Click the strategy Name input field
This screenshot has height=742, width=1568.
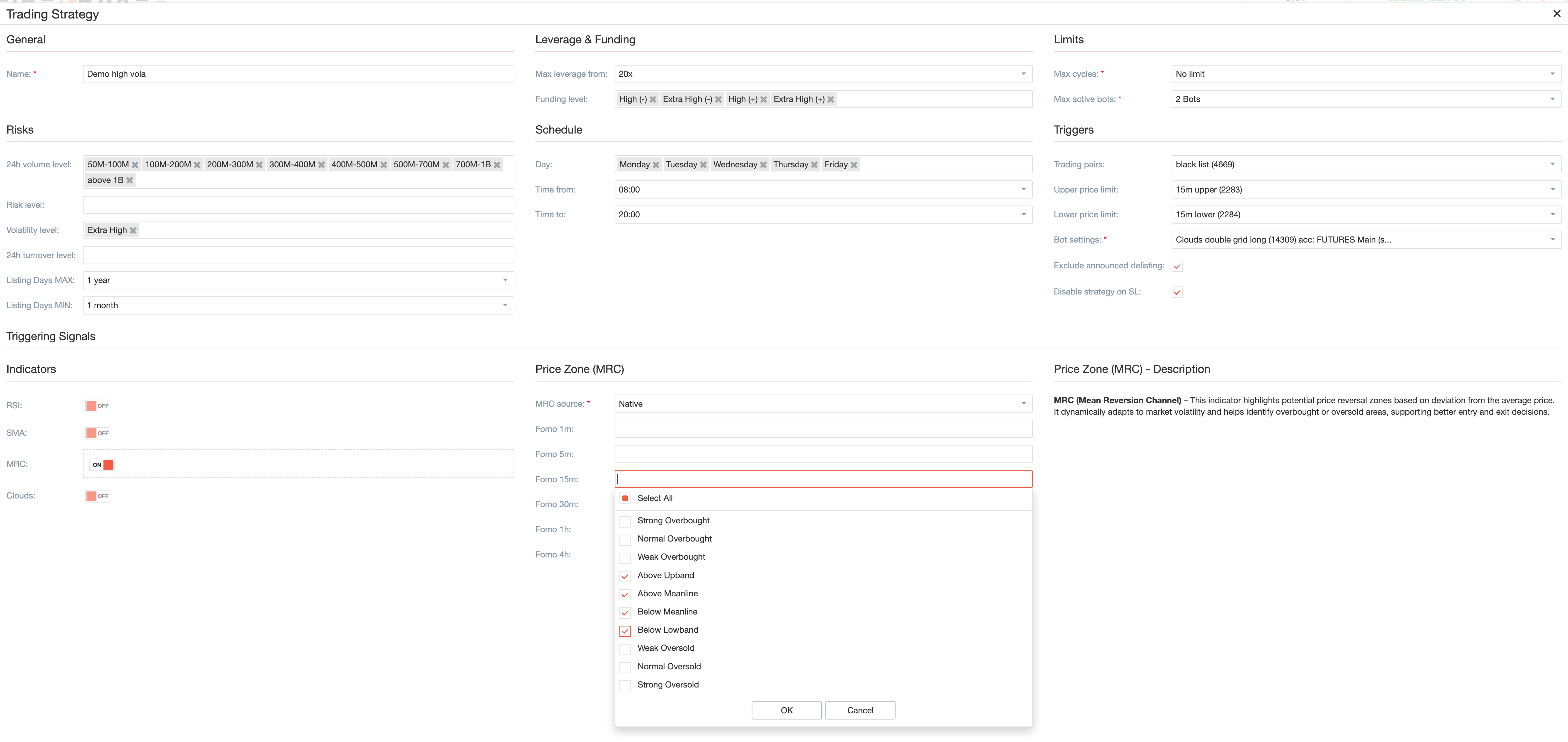point(298,74)
